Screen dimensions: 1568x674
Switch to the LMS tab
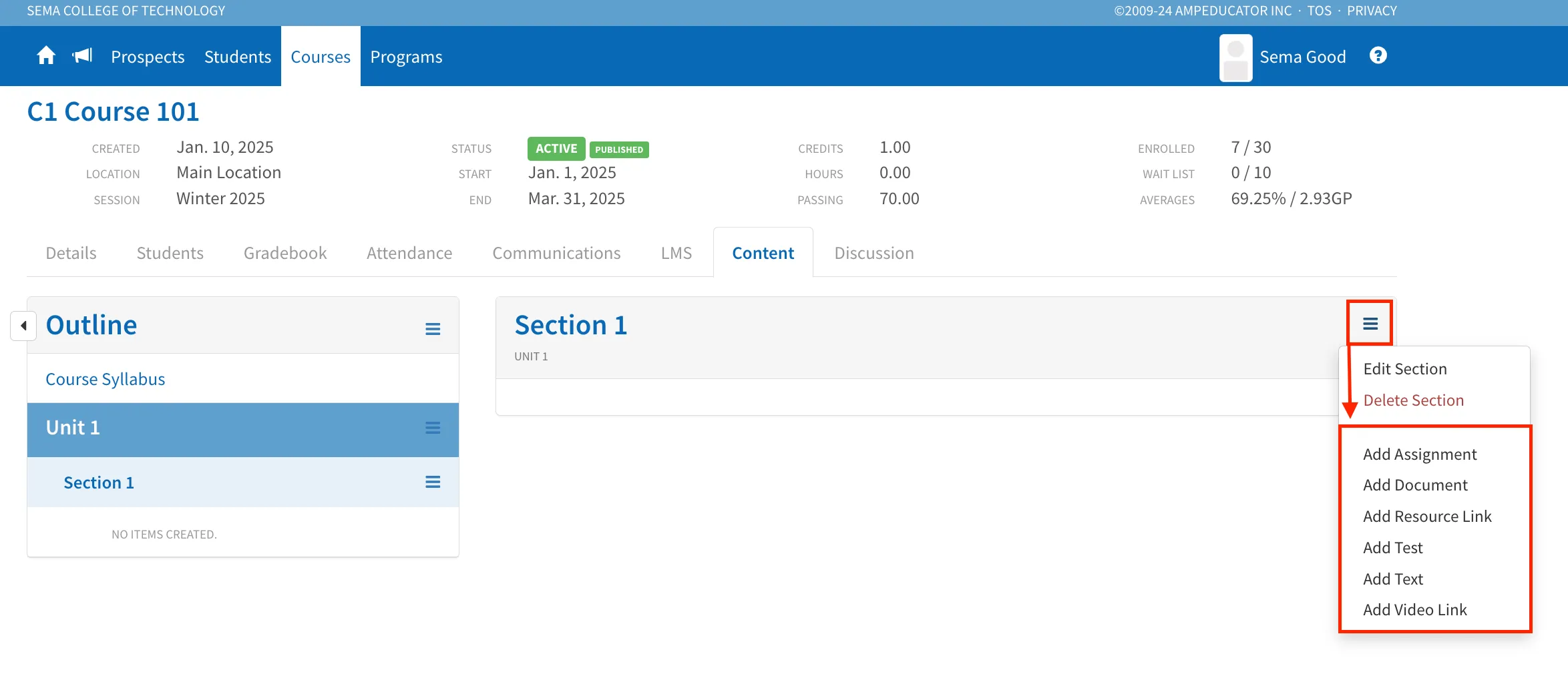(x=676, y=253)
